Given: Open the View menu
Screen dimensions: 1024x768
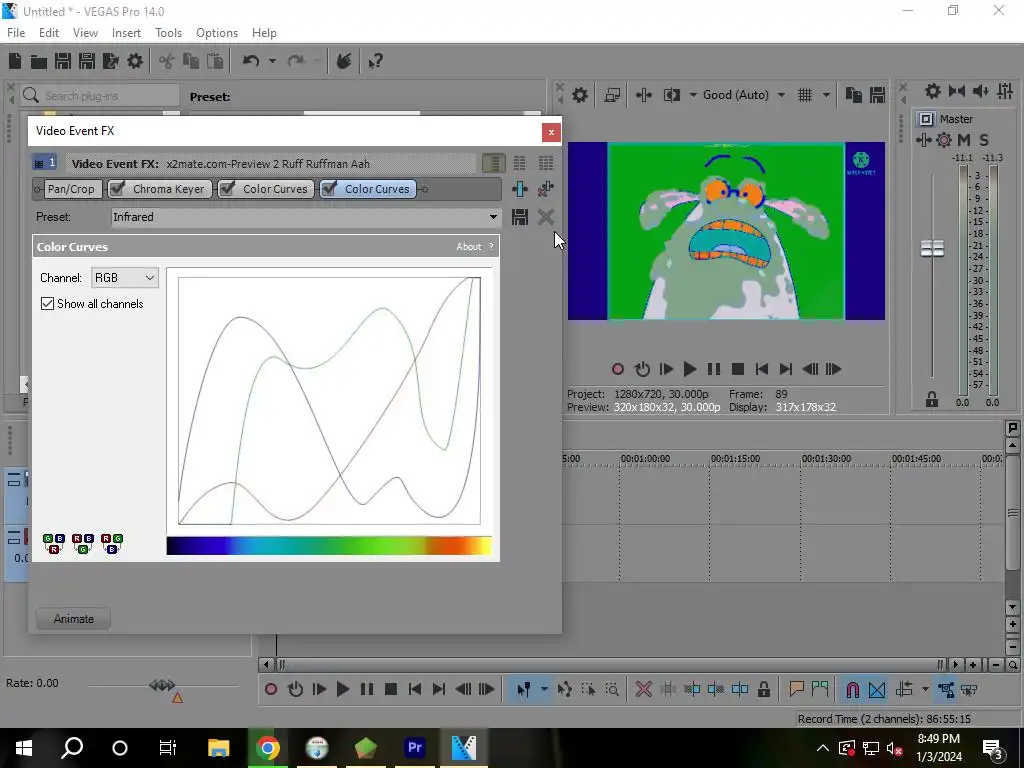Looking at the screenshot, I should [85, 33].
